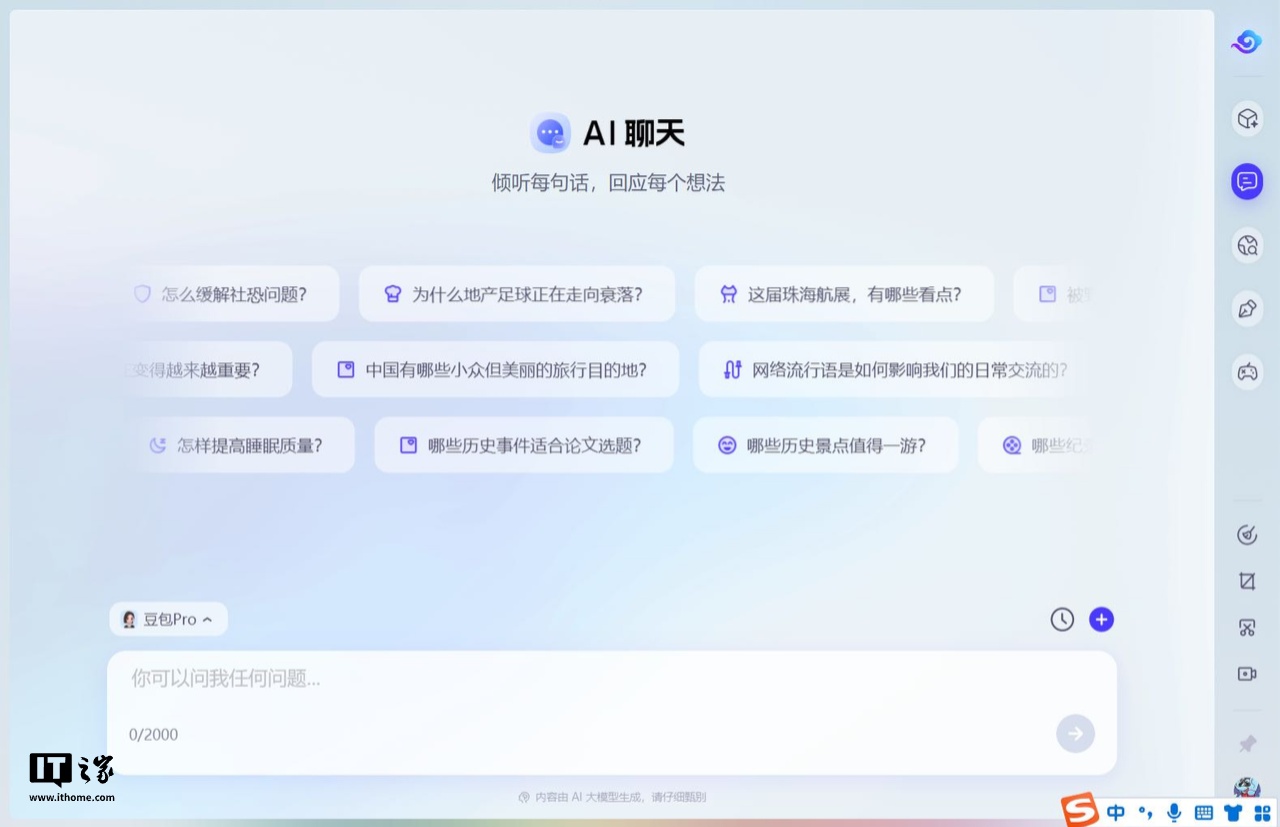The width and height of the screenshot is (1280, 827).
Task: Open the screen clipping scissors tool
Action: (x=1247, y=627)
